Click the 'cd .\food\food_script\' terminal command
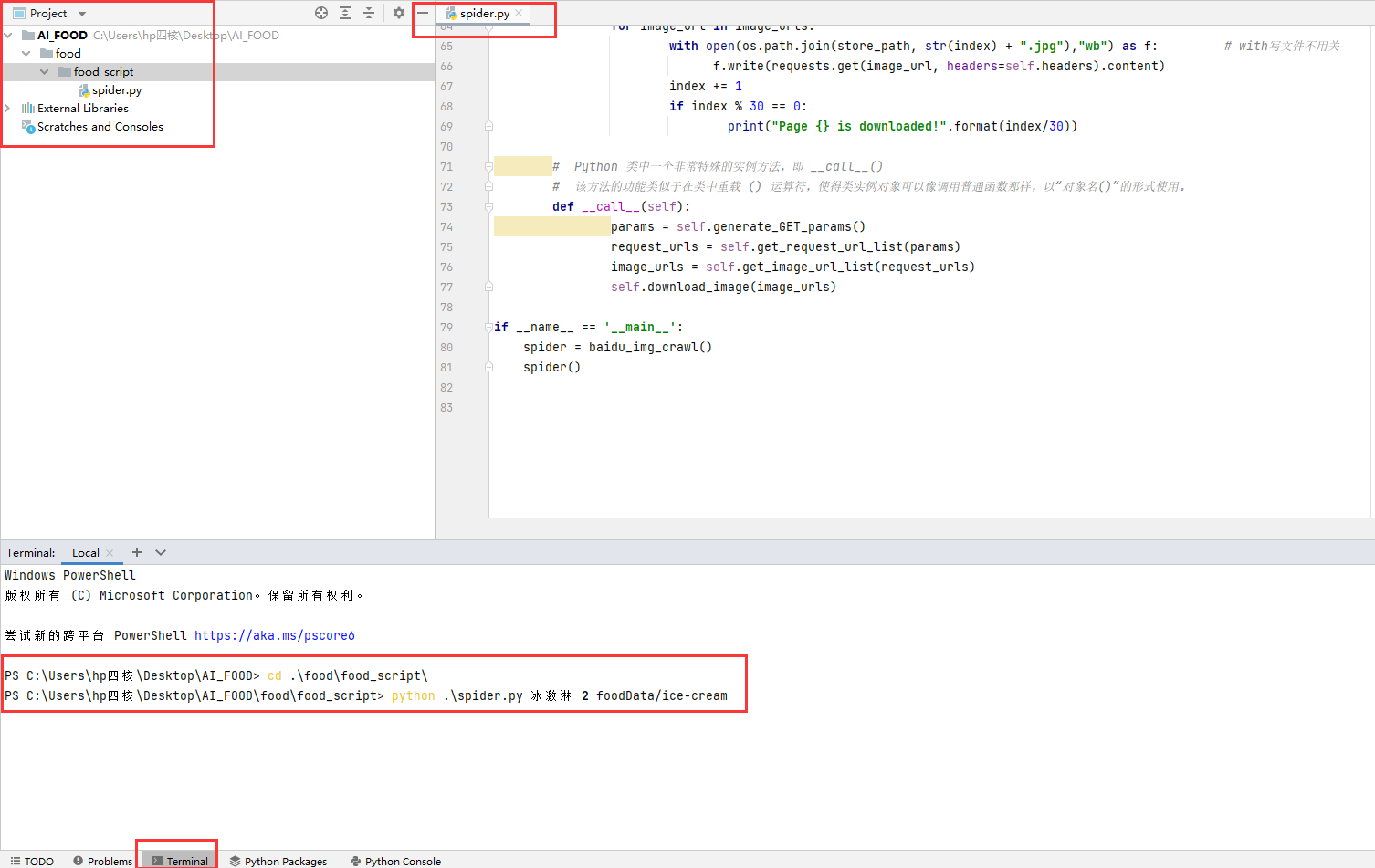This screenshot has width=1375, height=868. pyautogui.click(x=347, y=676)
